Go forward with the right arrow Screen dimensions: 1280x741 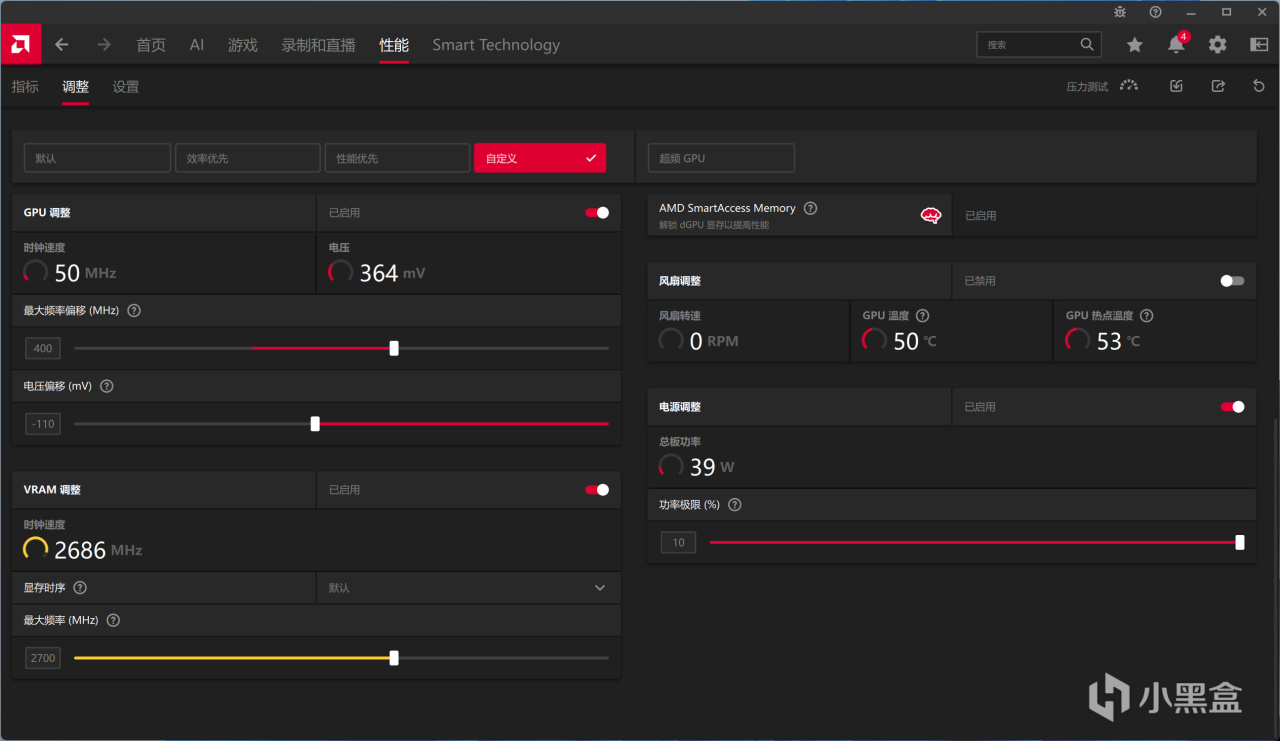click(104, 45)
